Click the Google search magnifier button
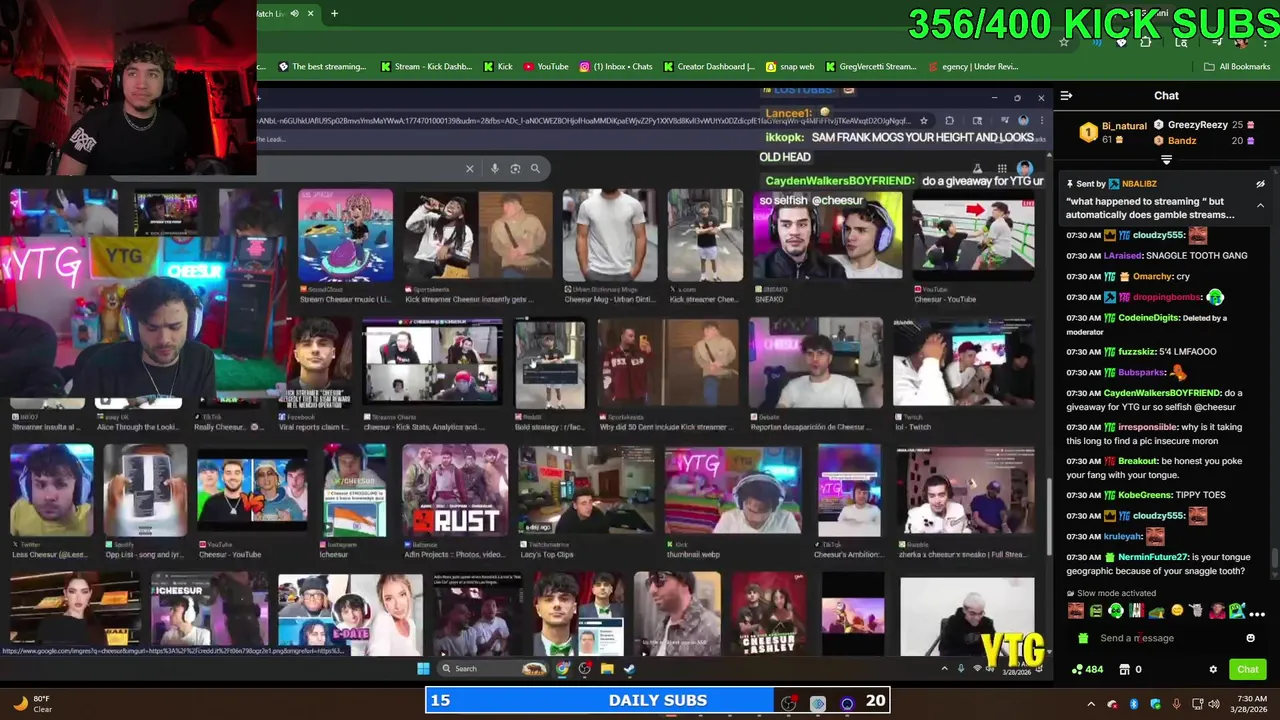The image size is (1280, 720). 535,168
